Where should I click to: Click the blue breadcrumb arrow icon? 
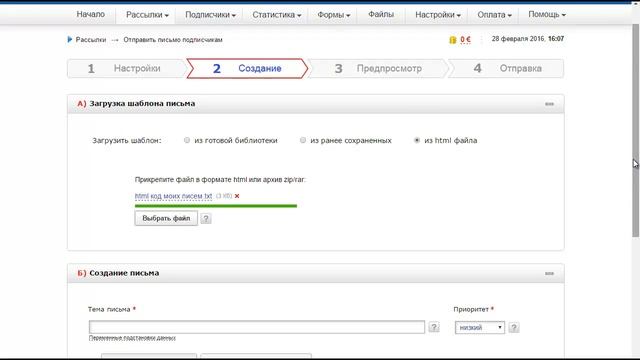[x=70, y=40]
